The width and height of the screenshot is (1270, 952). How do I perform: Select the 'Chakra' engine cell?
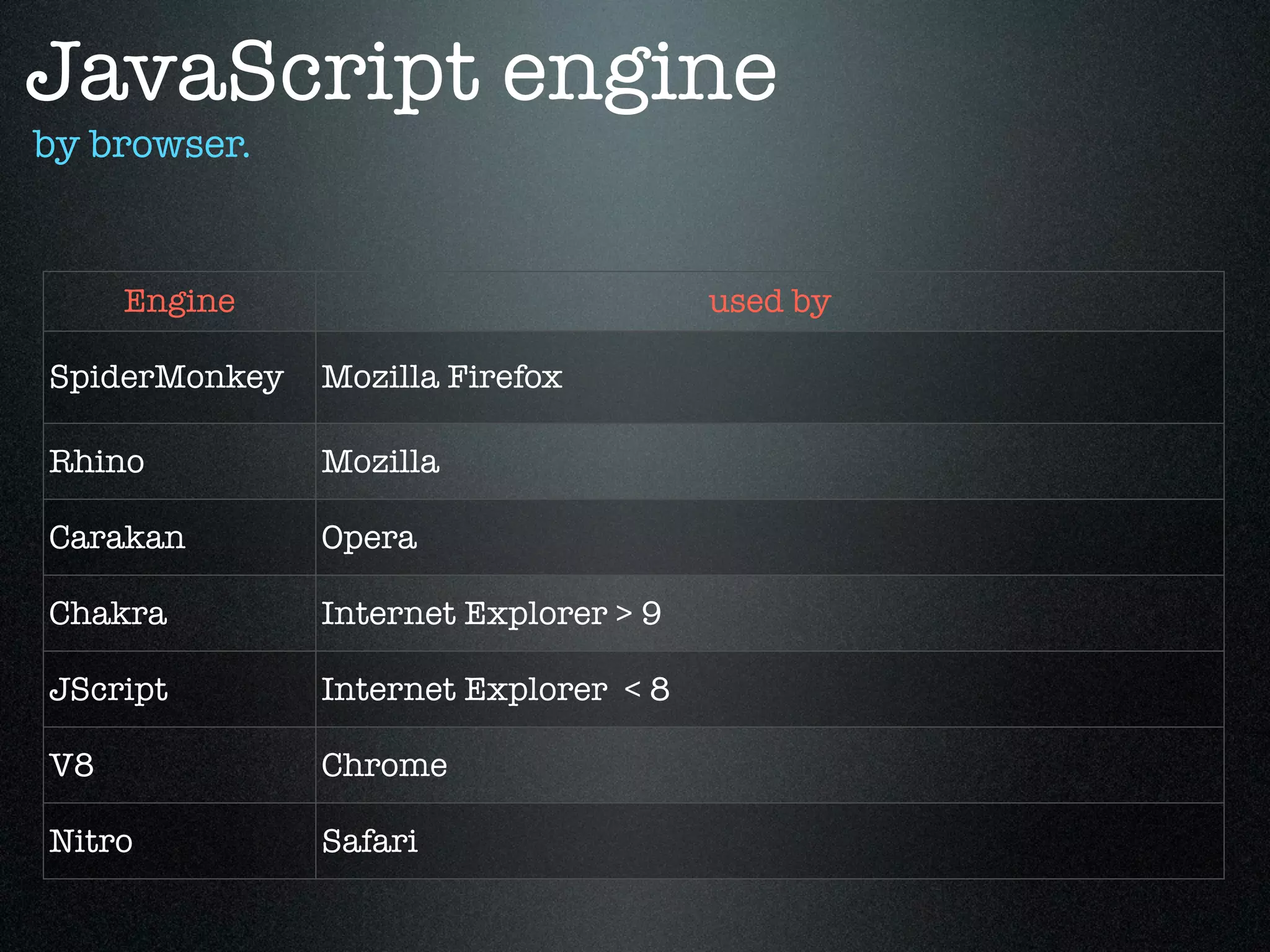(179, 614)
